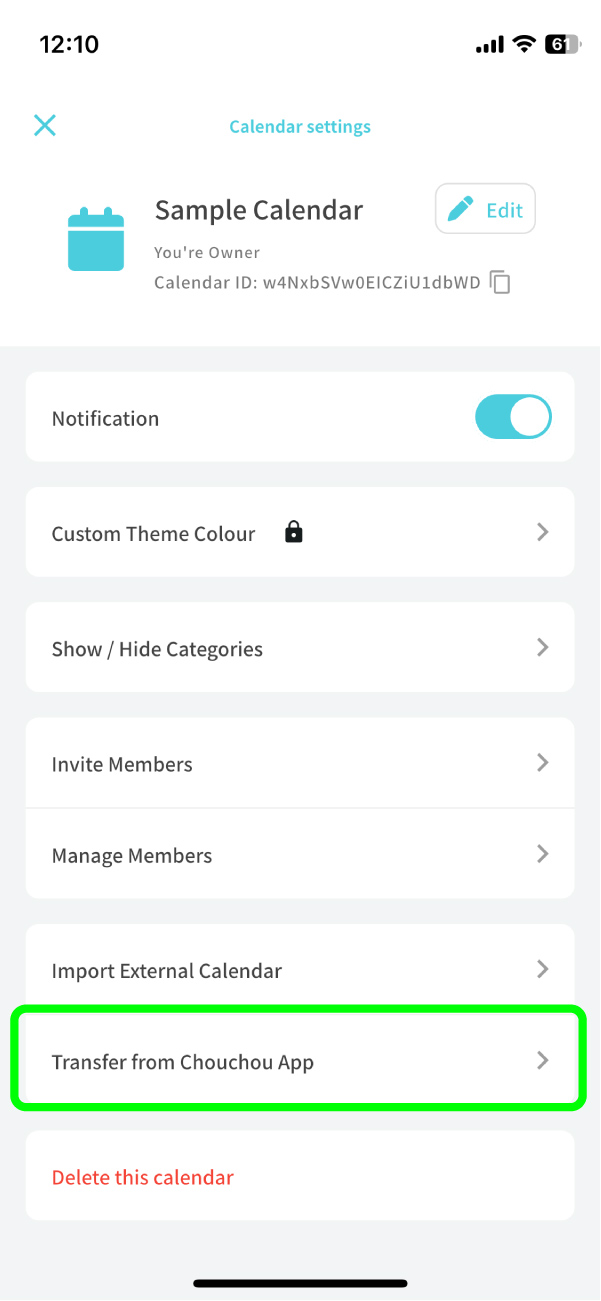The height and width of the screenshot is (1301, 601).
Task: Select Import External Calendar option
Action: pyautogui.click(x=167, y=971)
